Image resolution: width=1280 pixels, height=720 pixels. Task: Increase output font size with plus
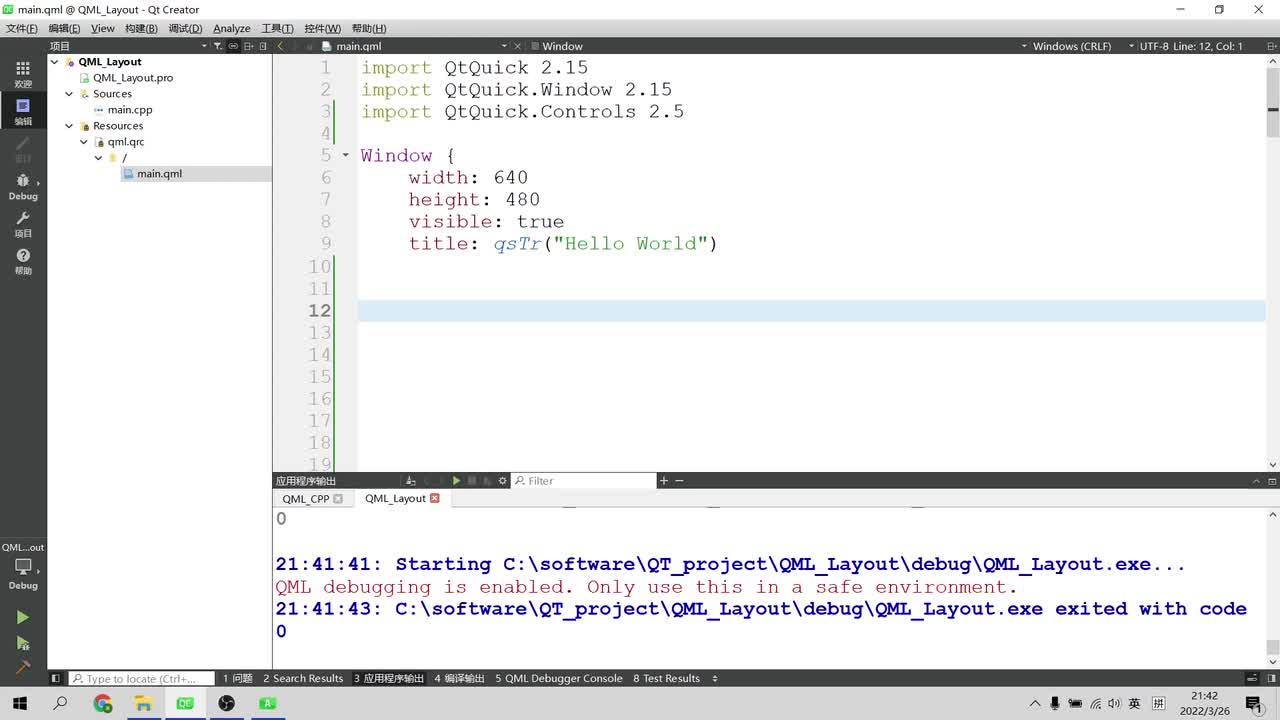pyautogui.click(x=663, y=481)
